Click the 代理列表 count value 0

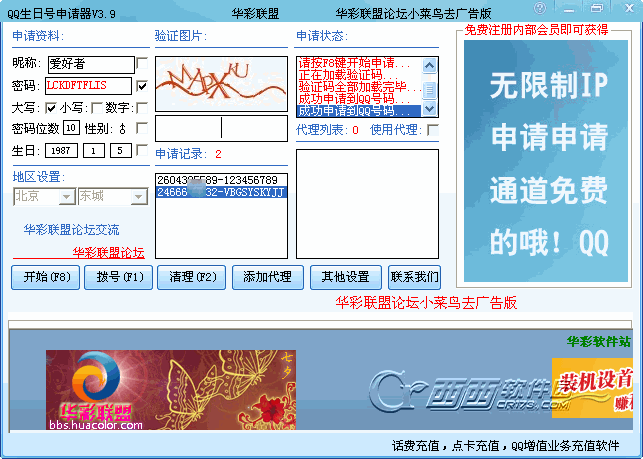click(356, 130)
